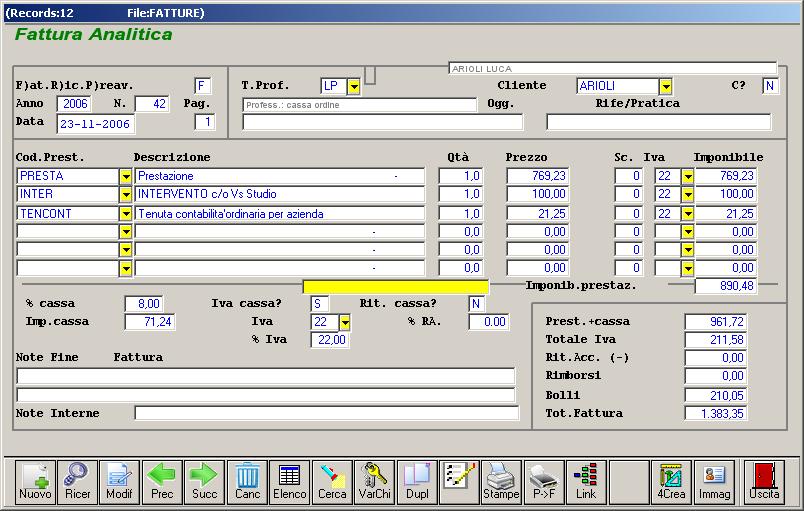Click the yellow highlighted bar field
This screenshot has height=511, width=804.
395,287
